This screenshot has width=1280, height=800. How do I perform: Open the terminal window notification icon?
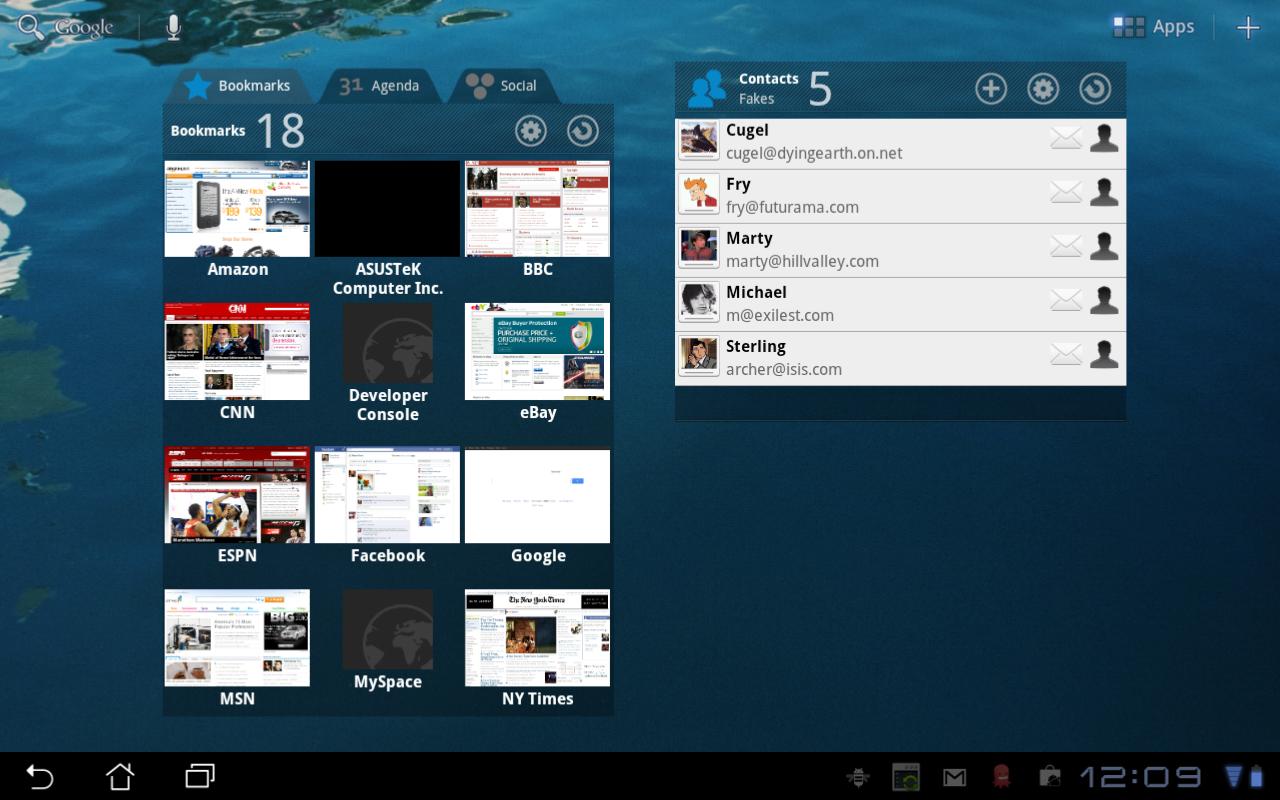[905, 777]
